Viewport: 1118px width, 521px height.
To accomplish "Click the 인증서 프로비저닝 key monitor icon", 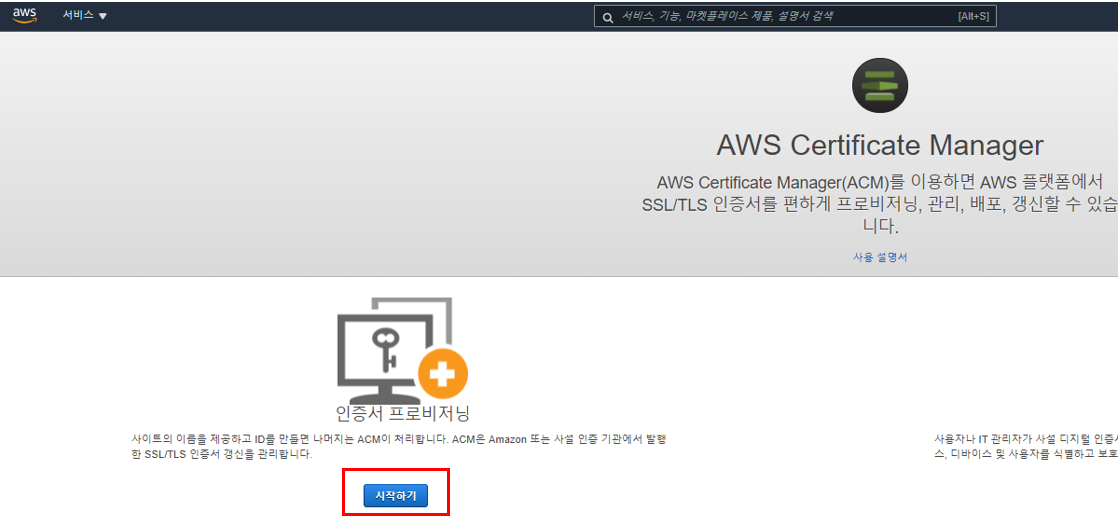I will [402, 349].
